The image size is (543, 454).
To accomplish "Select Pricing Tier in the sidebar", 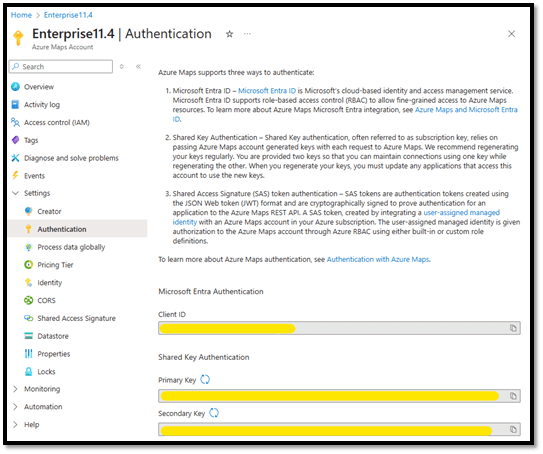I will pyautogui.click(x=55, y=265).
